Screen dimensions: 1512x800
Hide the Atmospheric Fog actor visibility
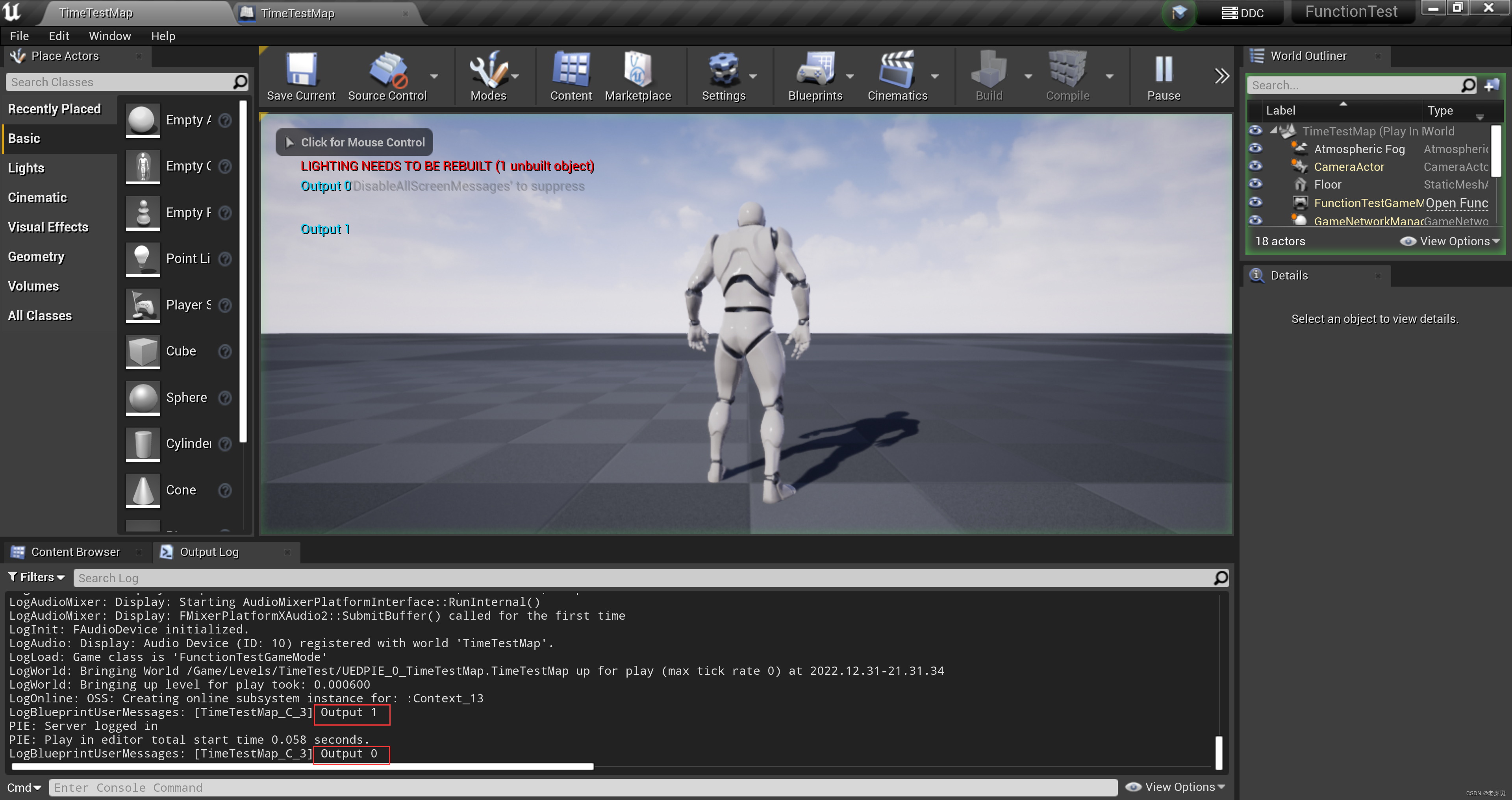1256,148
